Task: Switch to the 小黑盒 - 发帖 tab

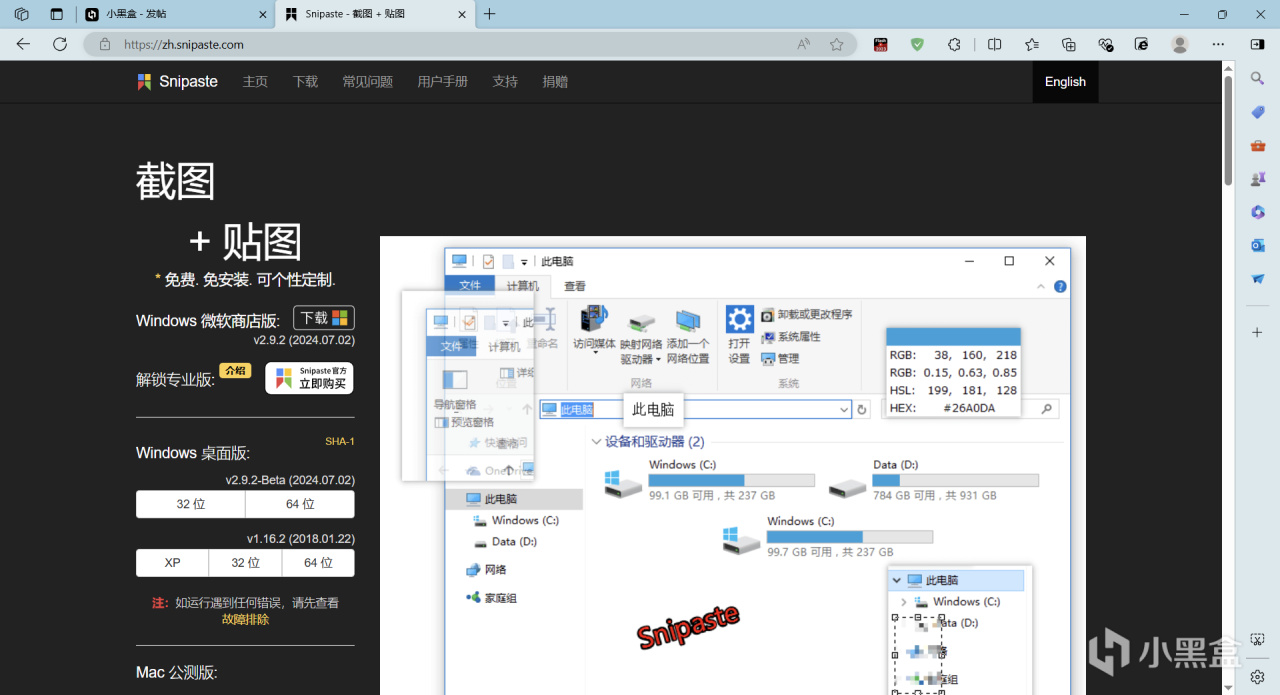Action: [x=175, y=14]
